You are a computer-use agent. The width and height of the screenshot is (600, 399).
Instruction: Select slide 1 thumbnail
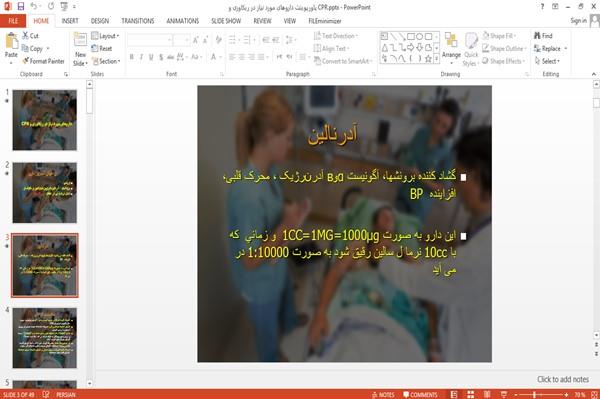pos(45,120)
